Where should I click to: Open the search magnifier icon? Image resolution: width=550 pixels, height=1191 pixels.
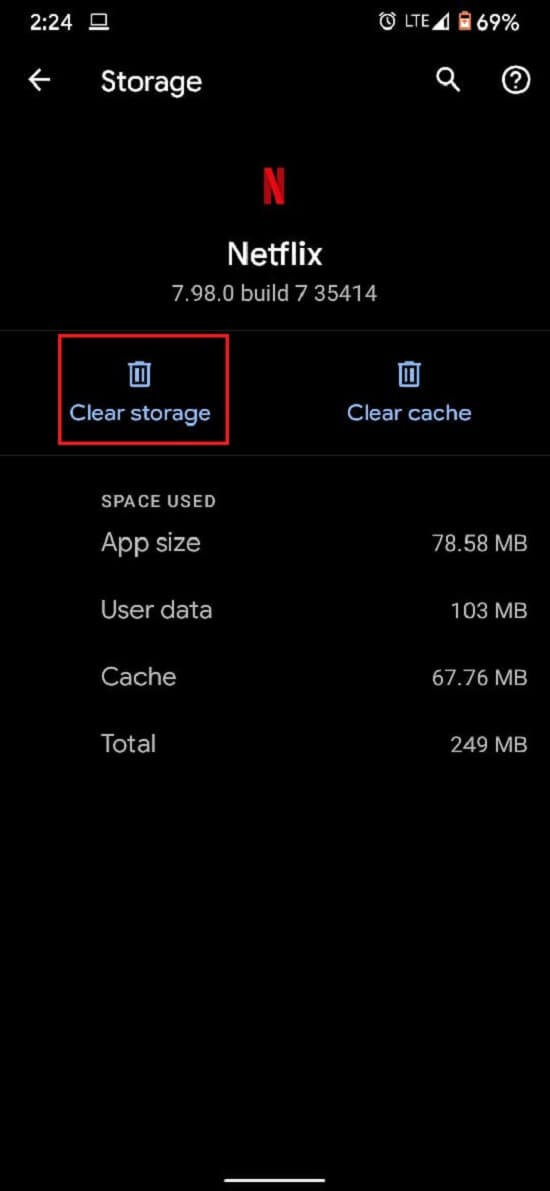(x=448, y=81)
